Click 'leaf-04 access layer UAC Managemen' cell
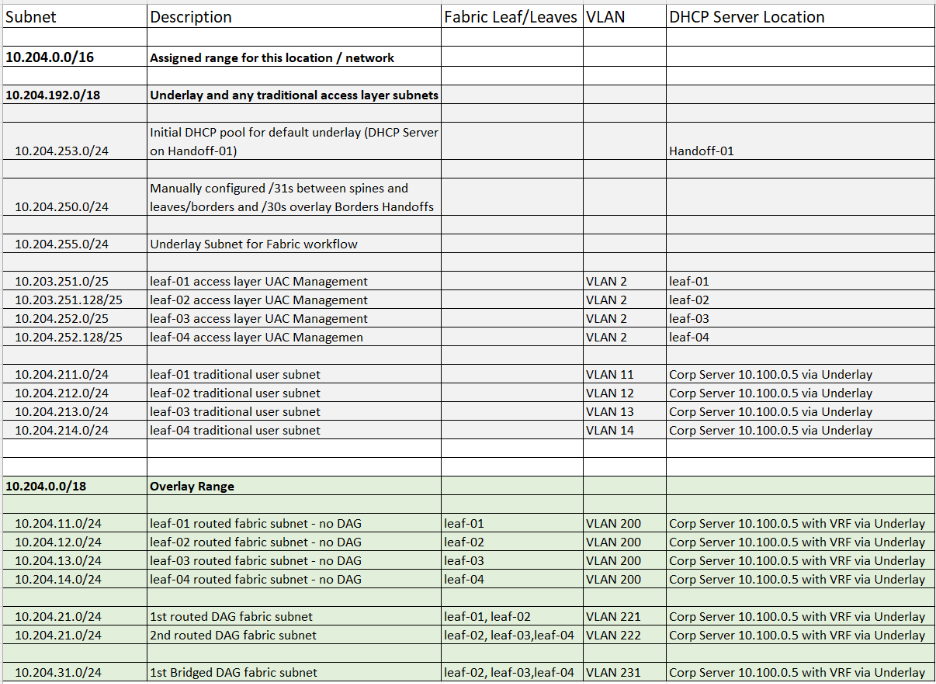Image resolution: width=936 pixels, height=684 pixels. pyautogui.click(x=294, y=337)
